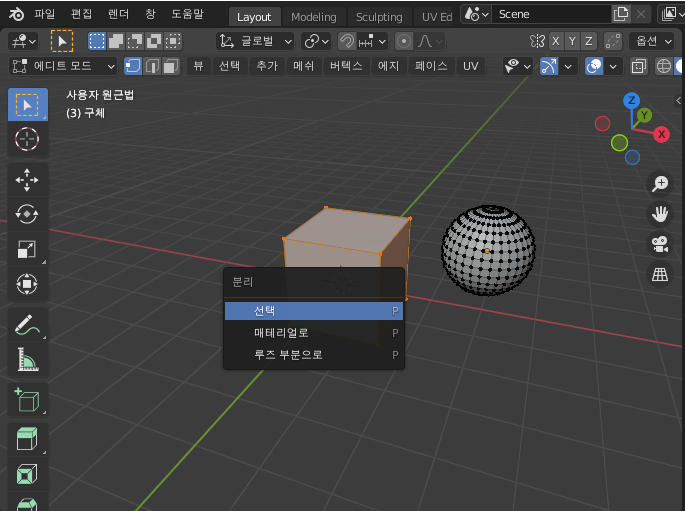Open proportional falloff curve dropdown
685x511 pixels.
(430, 41)
